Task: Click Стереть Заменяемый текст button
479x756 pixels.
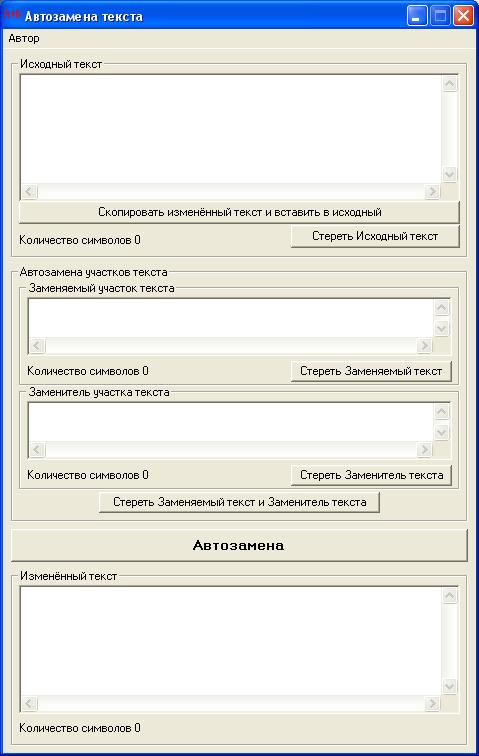Action: pyautogui.click(x=371, y=371)
